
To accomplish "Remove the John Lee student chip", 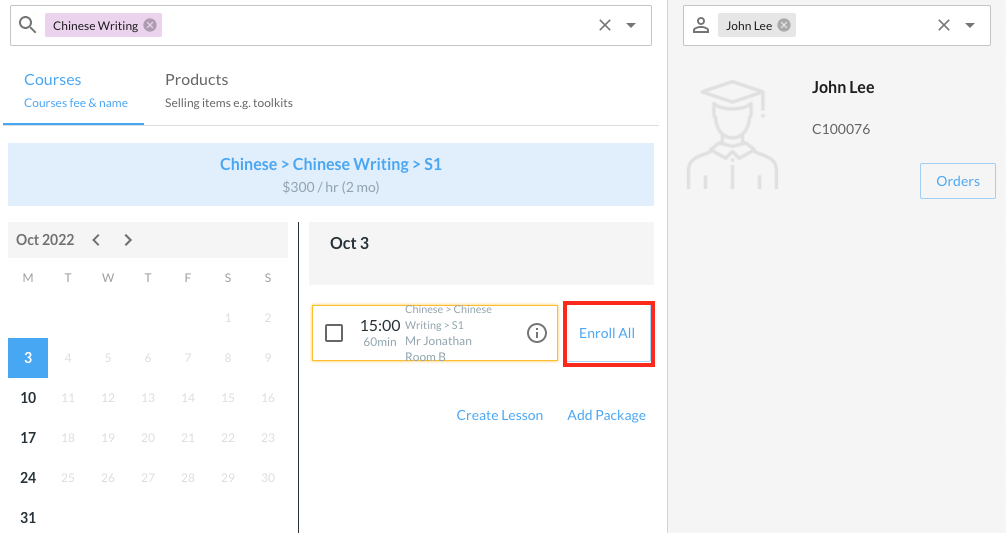I will (784, 25).
